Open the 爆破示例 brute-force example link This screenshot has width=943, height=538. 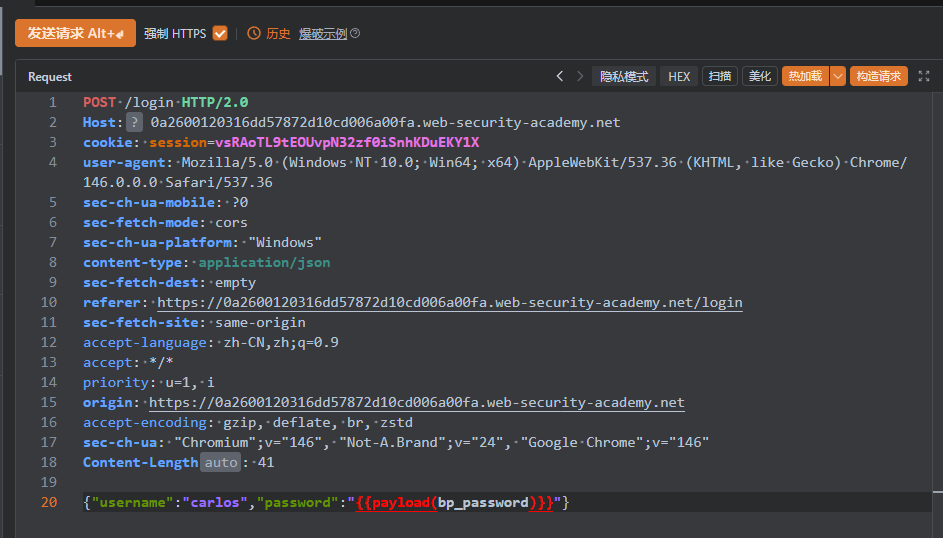pyautogui.click(x=321, y=34)
